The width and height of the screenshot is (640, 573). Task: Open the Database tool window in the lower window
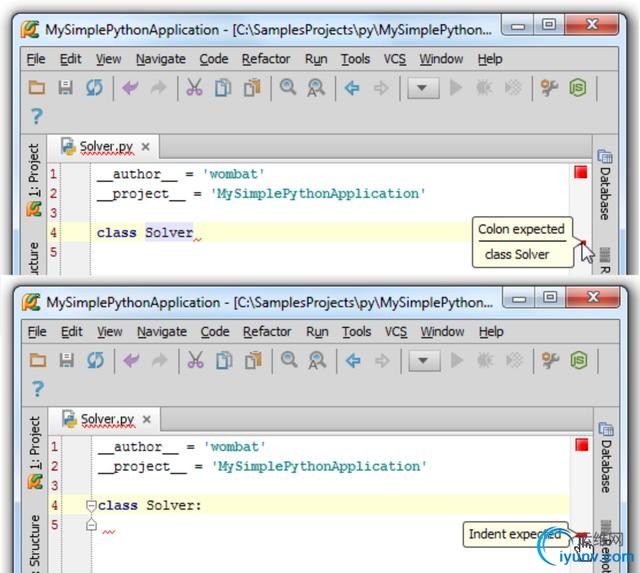tap(606, 457)
